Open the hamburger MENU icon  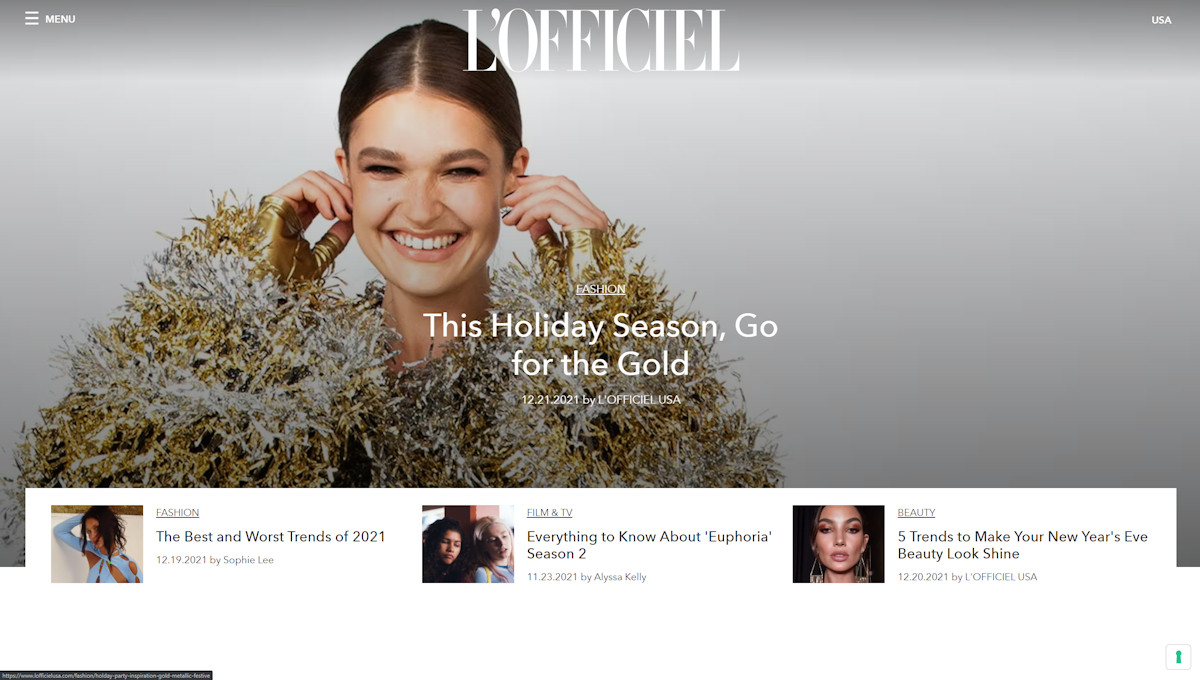point(32,19)
